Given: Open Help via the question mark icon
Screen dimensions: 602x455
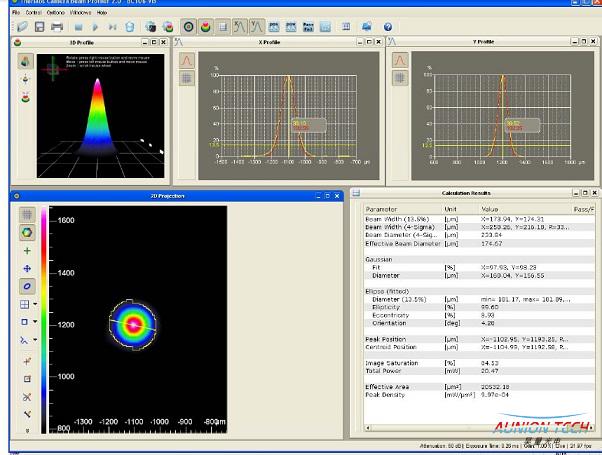Looking at the screenshot, I should 388,27.
